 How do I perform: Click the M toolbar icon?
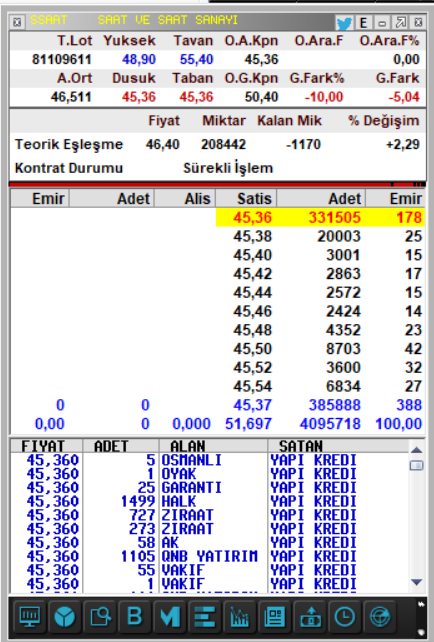[x=170, y=617]
